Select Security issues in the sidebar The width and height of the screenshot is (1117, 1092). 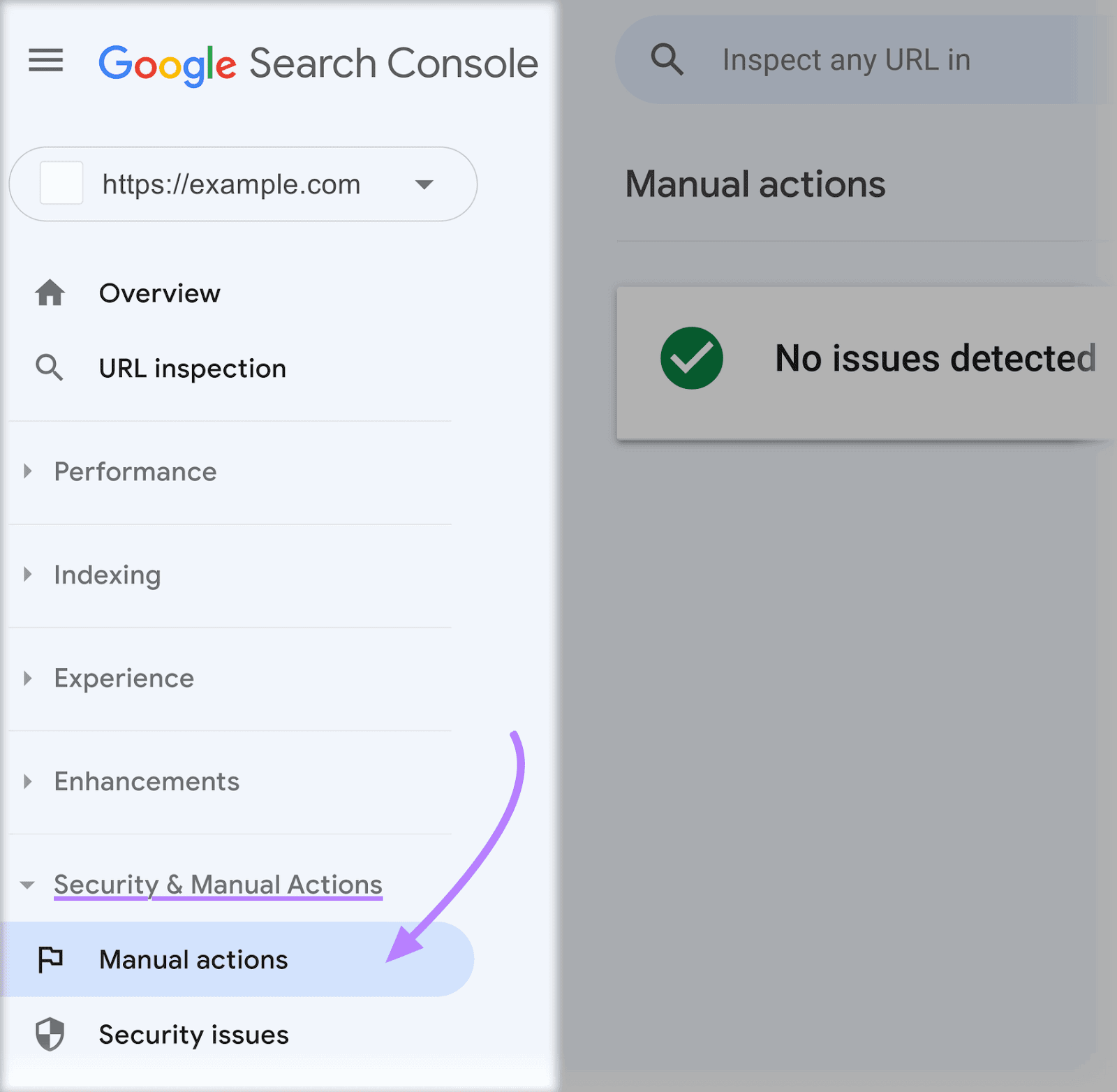[x=193, y=1035]
